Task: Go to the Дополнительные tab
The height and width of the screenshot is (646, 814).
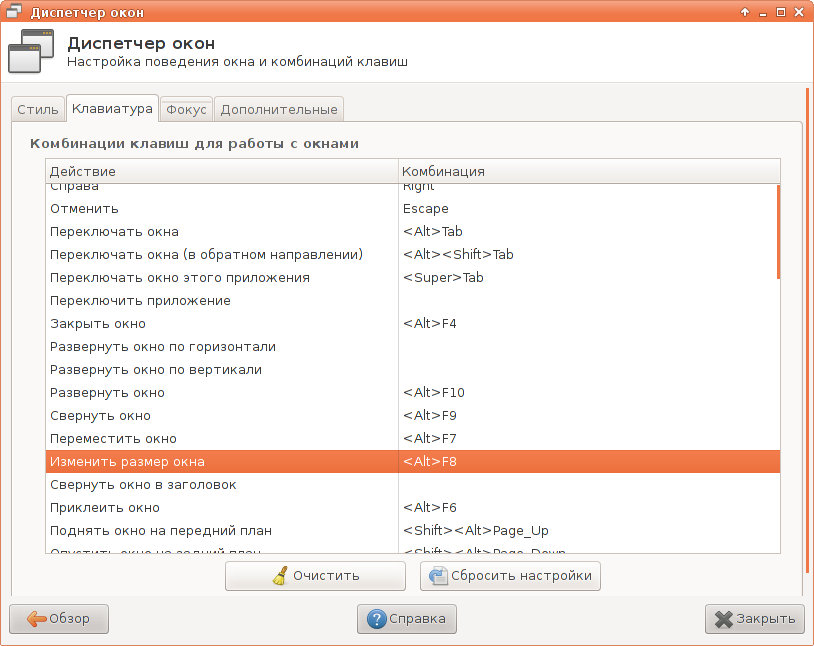Action: coord(279,109)
